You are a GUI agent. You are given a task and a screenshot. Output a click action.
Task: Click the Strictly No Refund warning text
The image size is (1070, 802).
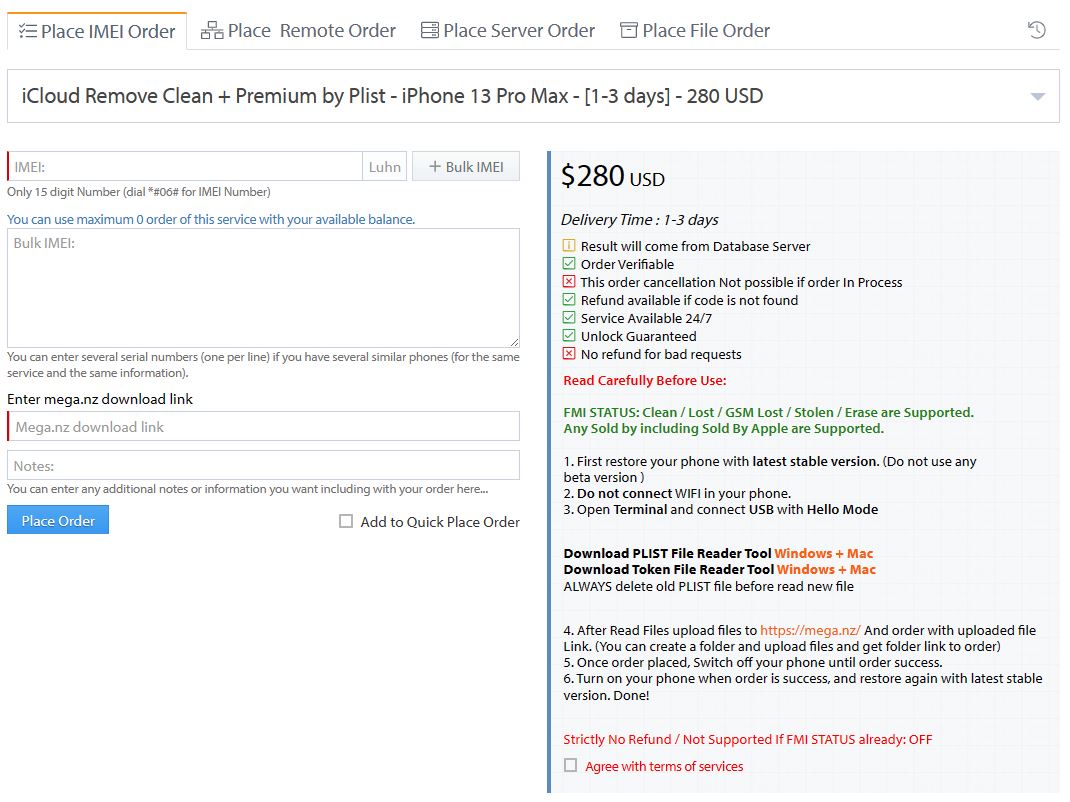pyautogui.click(x=748, y=739)
